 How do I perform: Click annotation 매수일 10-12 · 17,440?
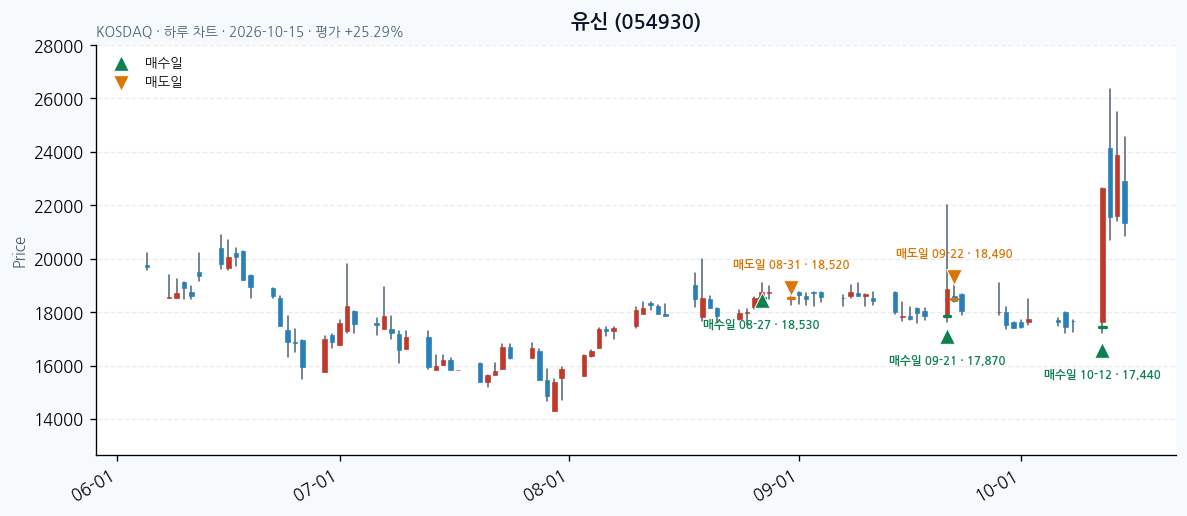(1102, 375)
